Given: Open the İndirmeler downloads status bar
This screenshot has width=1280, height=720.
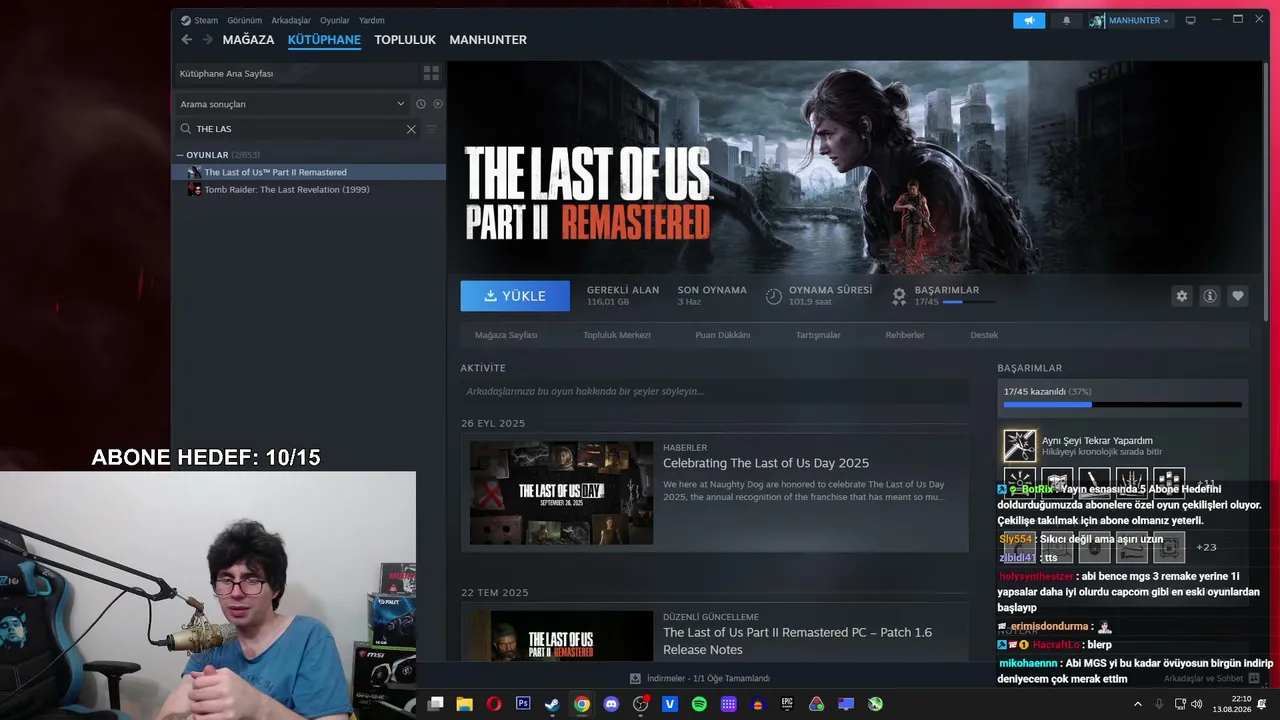Looking at the screenshot, I should tap(700, 678).
